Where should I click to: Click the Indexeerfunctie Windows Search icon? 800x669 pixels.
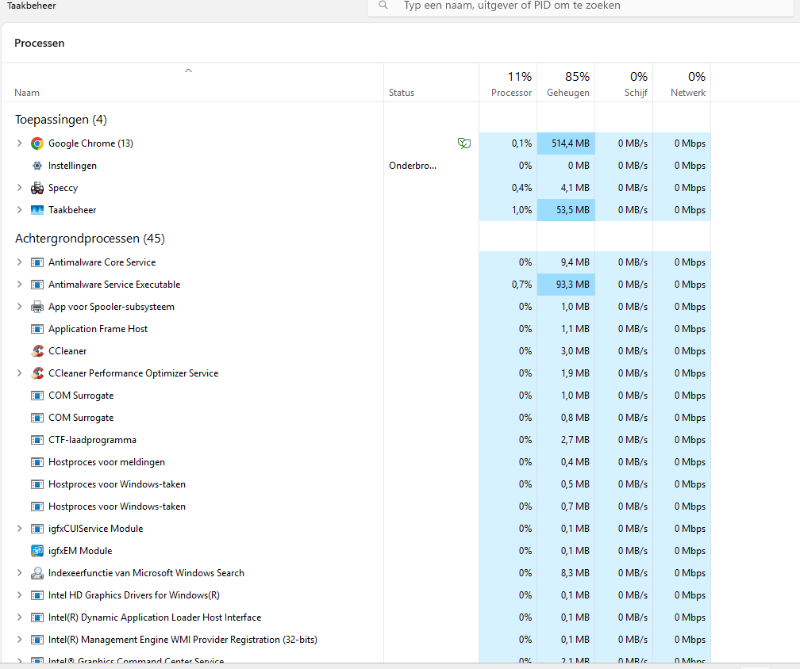point(38,573)
